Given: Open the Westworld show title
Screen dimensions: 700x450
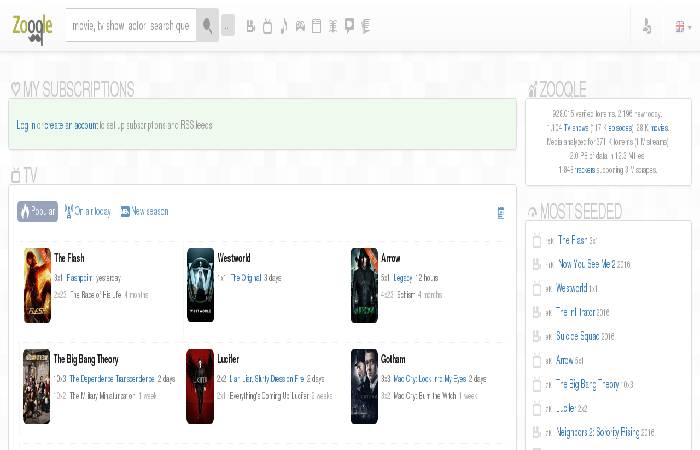Looking at the screenshot, I should click(233, 258).
